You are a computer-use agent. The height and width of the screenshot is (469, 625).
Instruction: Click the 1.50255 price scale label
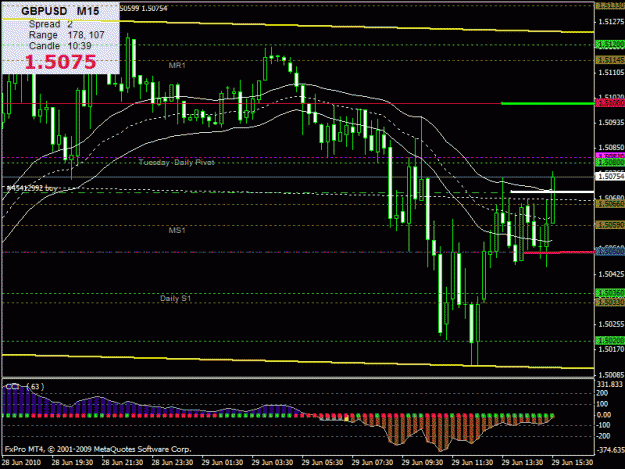tap(611, 324)
